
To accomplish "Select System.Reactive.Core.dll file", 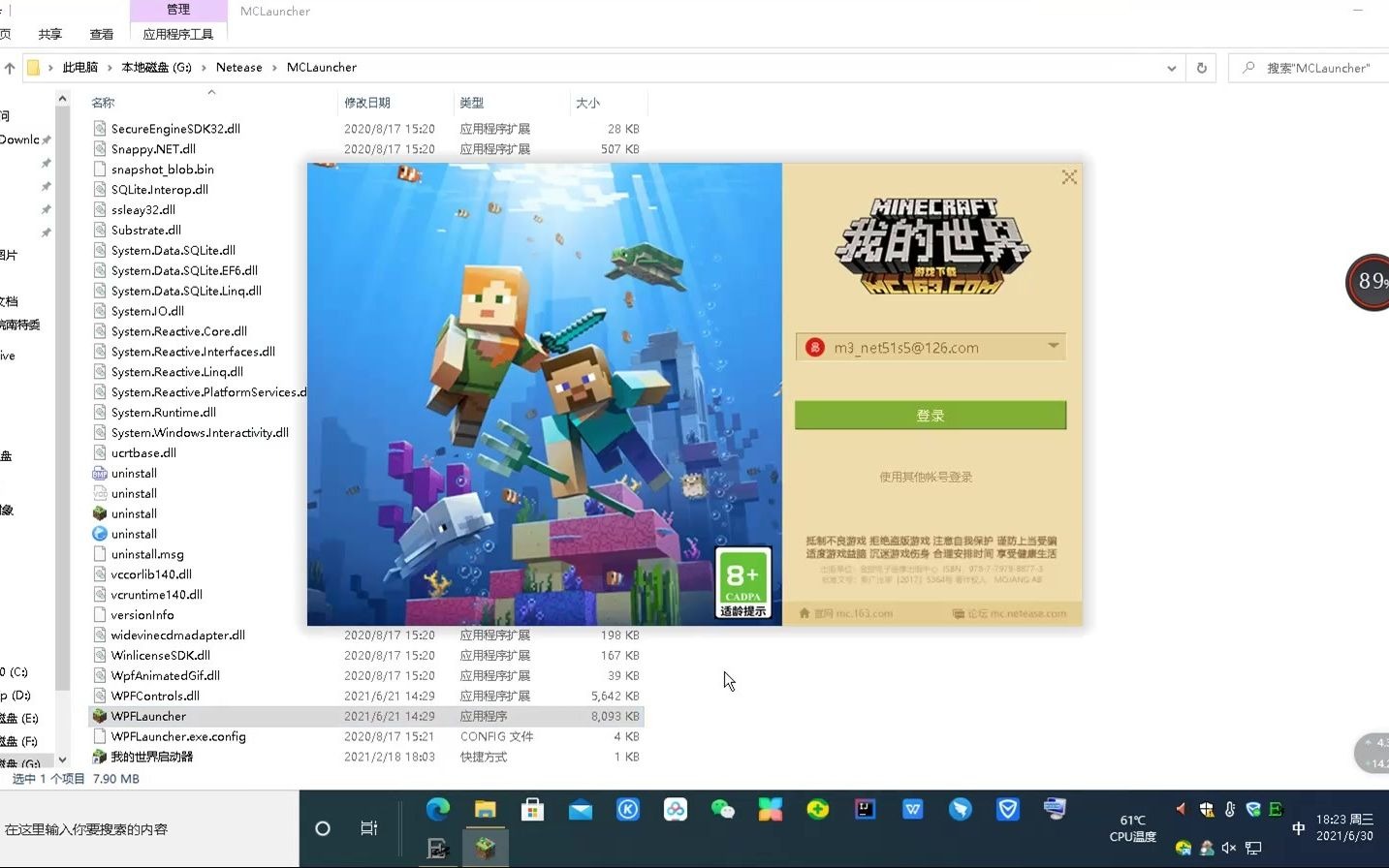I will (x=179, y=331).
